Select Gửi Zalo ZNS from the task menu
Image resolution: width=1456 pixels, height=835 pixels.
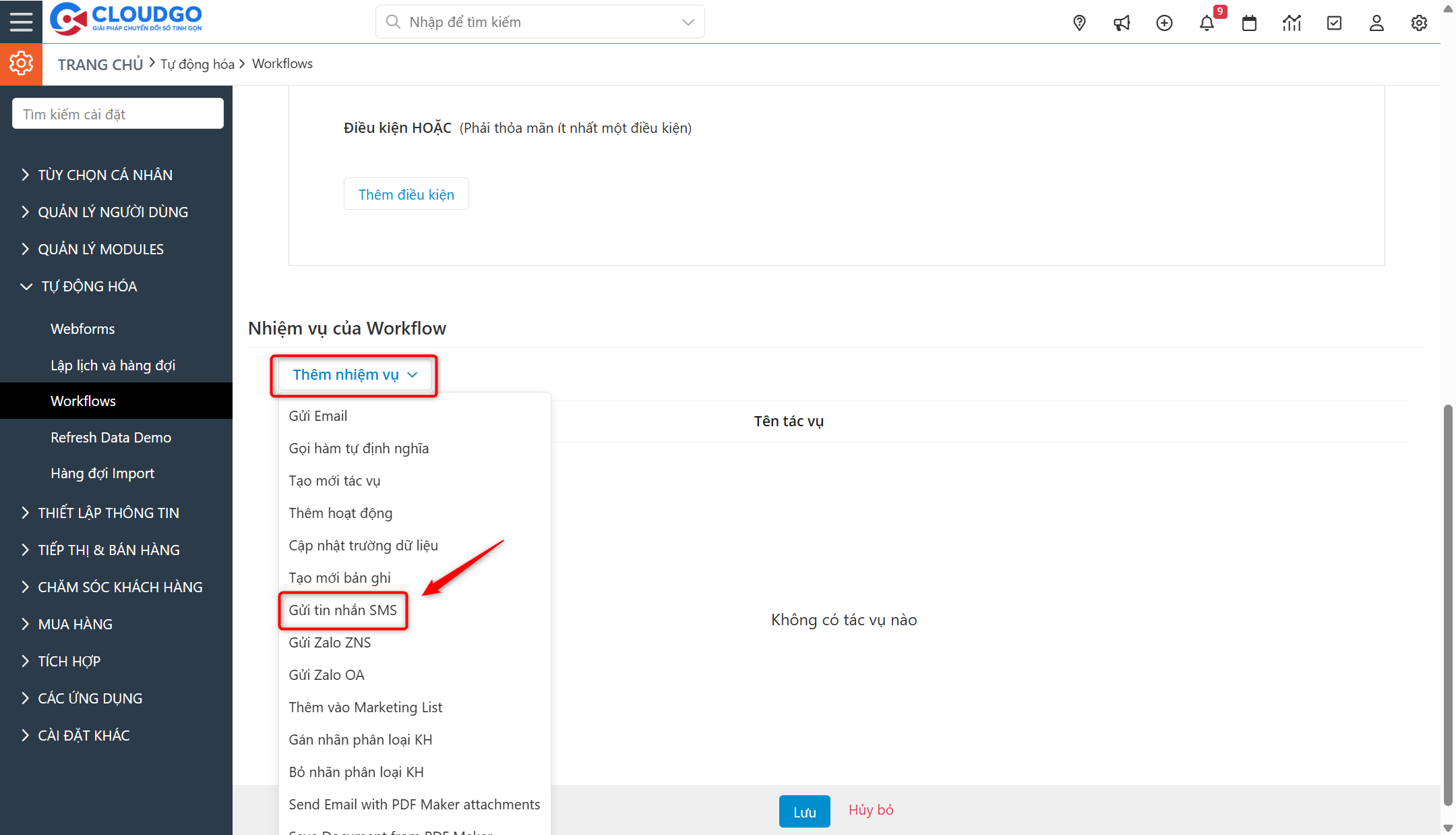(x=330, y=642)
